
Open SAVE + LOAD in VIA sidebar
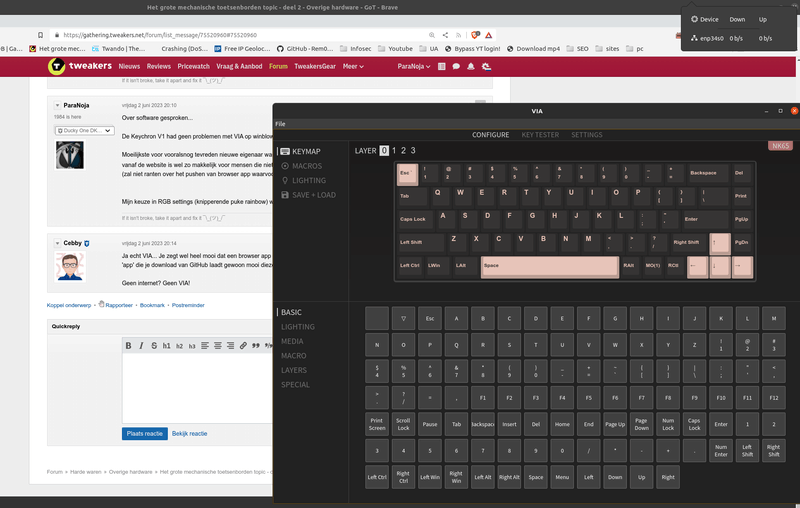(x=308, y=195)
